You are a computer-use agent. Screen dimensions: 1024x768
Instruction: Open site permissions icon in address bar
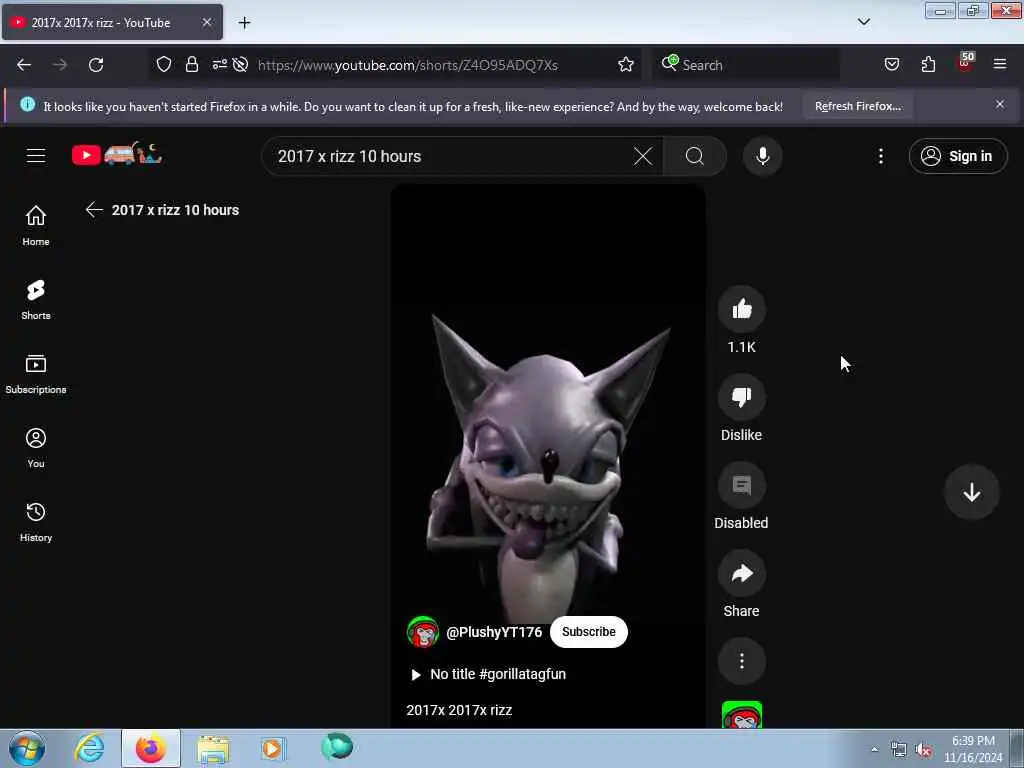coord(219,64)
